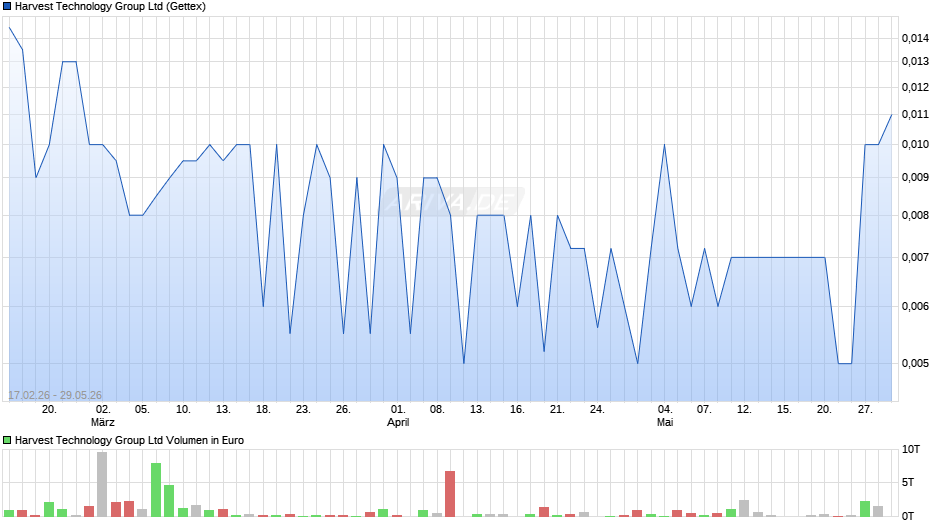Click the 'März' month label

(x=103, y=422)
